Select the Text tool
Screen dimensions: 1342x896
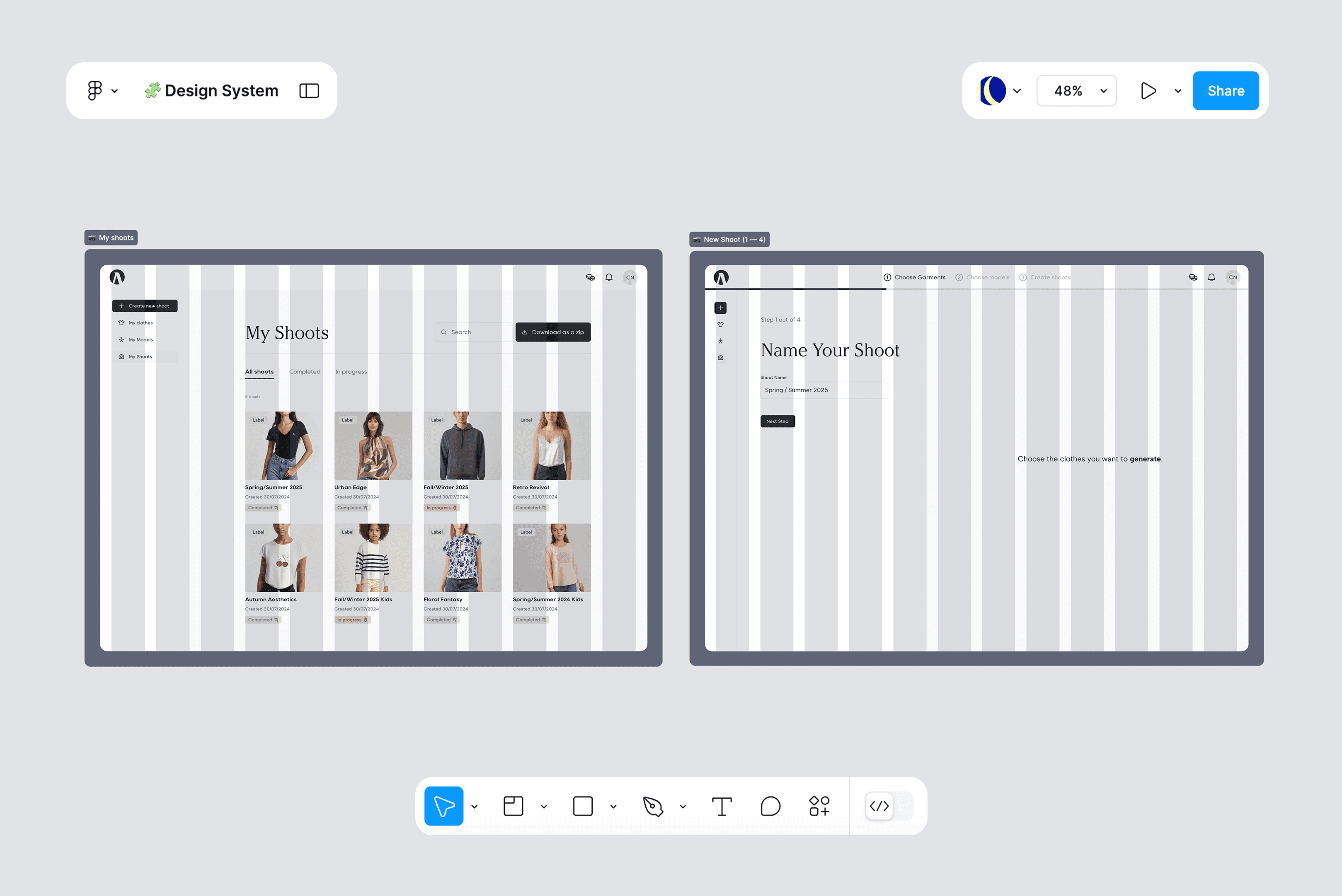tap(722, 806)
